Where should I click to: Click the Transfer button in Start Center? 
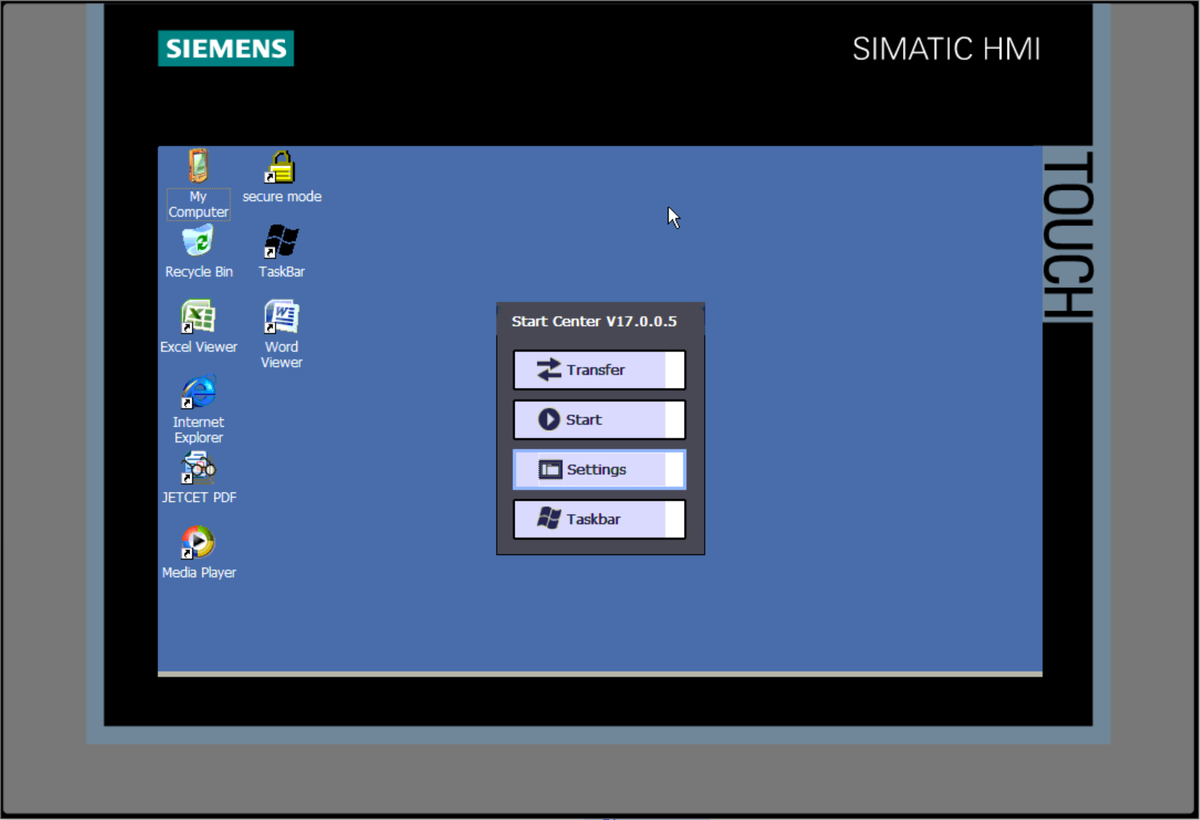click(599, 370)
